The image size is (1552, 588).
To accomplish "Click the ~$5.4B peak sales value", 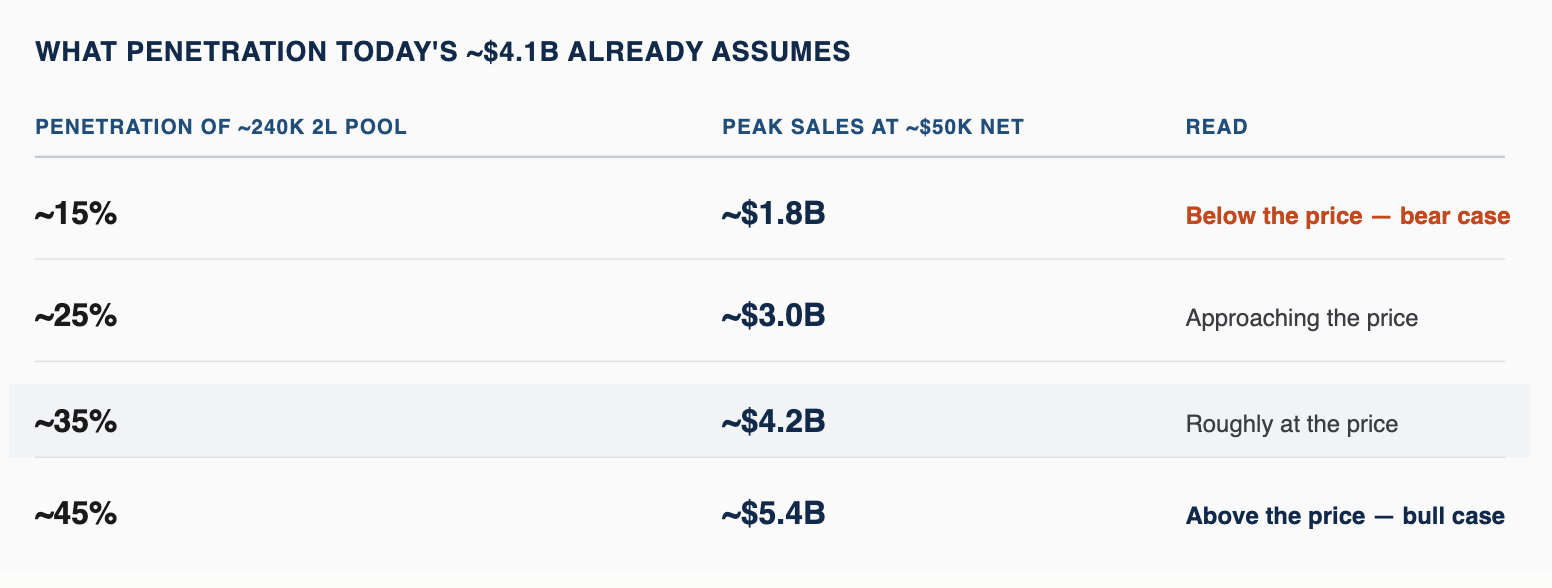I will pos(773,515).
